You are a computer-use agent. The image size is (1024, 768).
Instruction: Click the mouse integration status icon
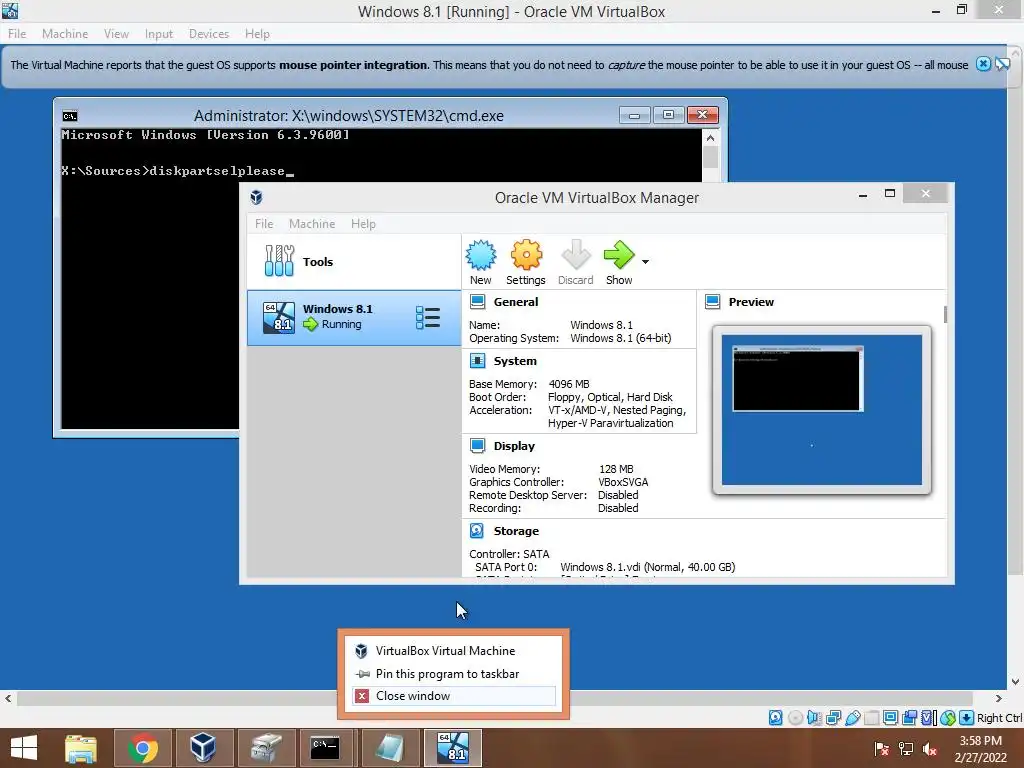pyautogui.click(x=948, y=718)
